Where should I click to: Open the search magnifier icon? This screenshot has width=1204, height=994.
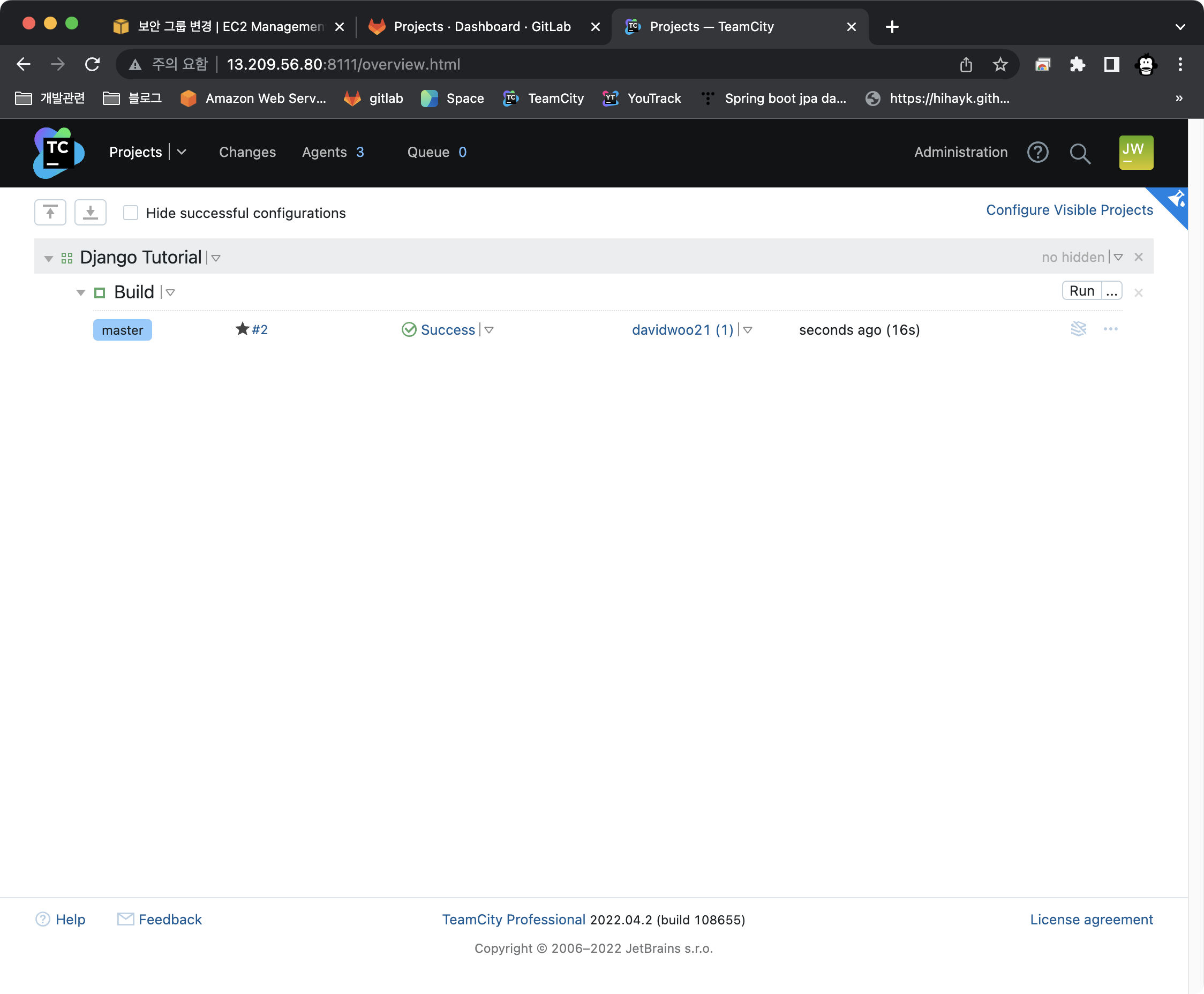click(x=1080, y=153)
